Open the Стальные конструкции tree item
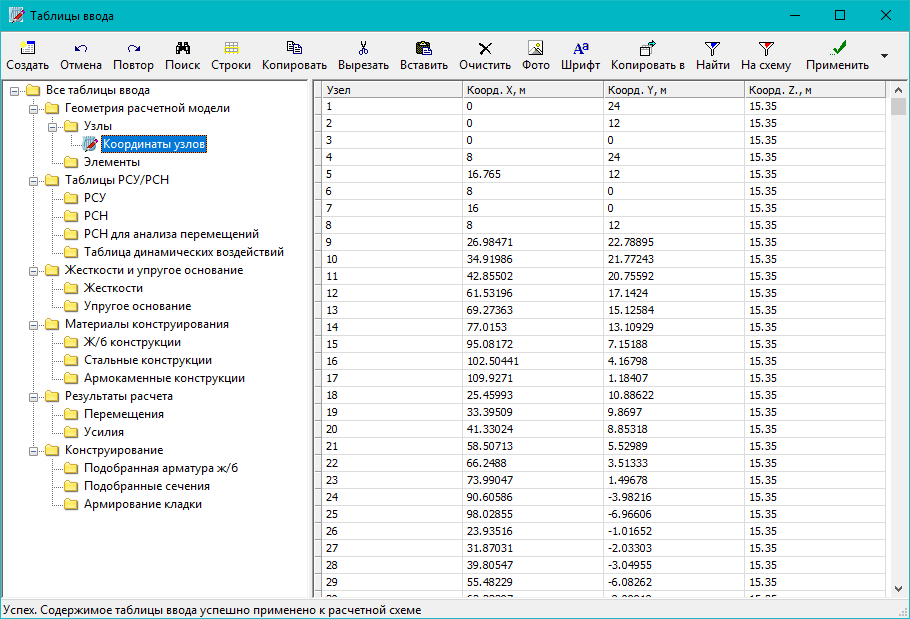 (x=147, y=360)
